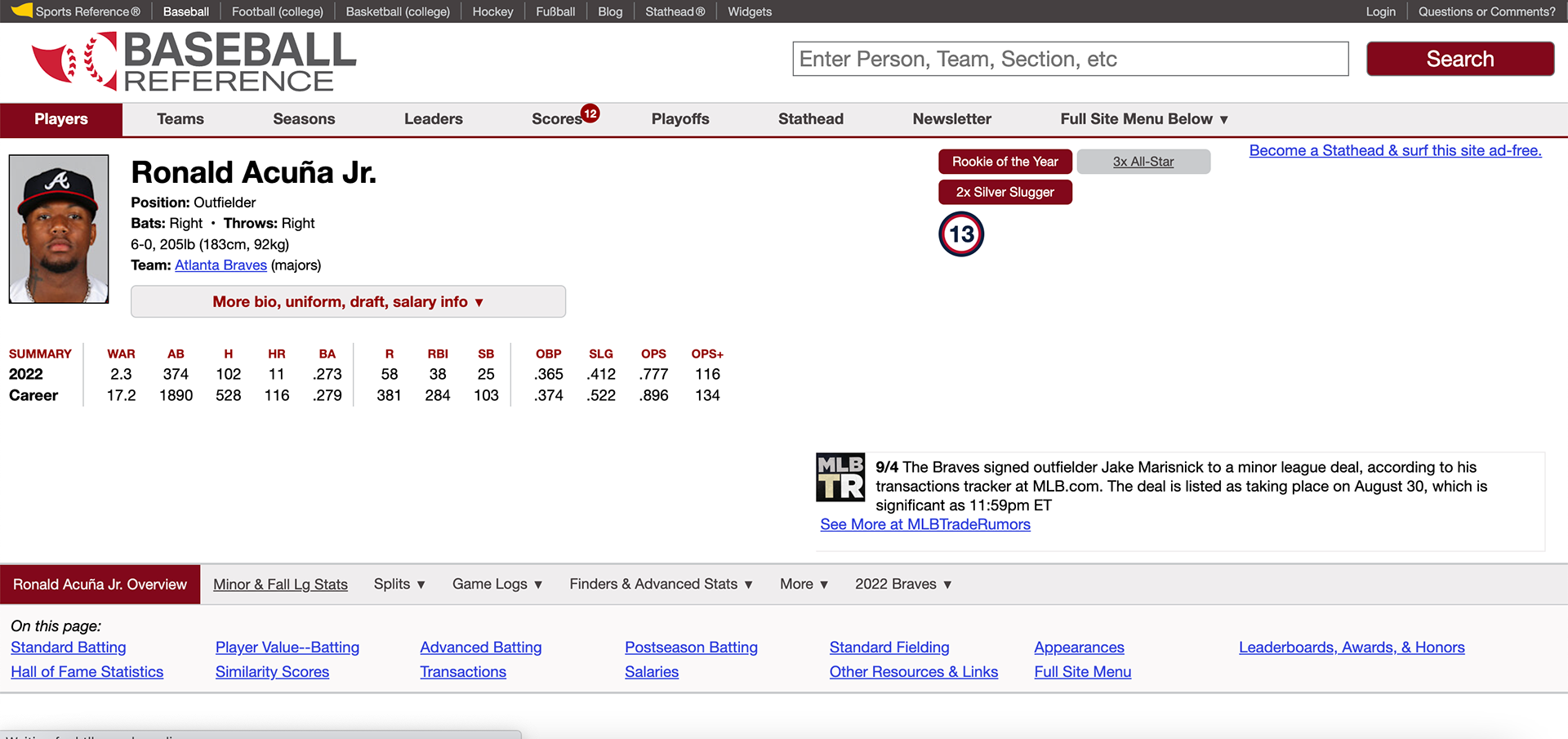Open the Scores menu item
This screenshot has height=739, width=1568.
pyautogui.click(x=556, y=119)
